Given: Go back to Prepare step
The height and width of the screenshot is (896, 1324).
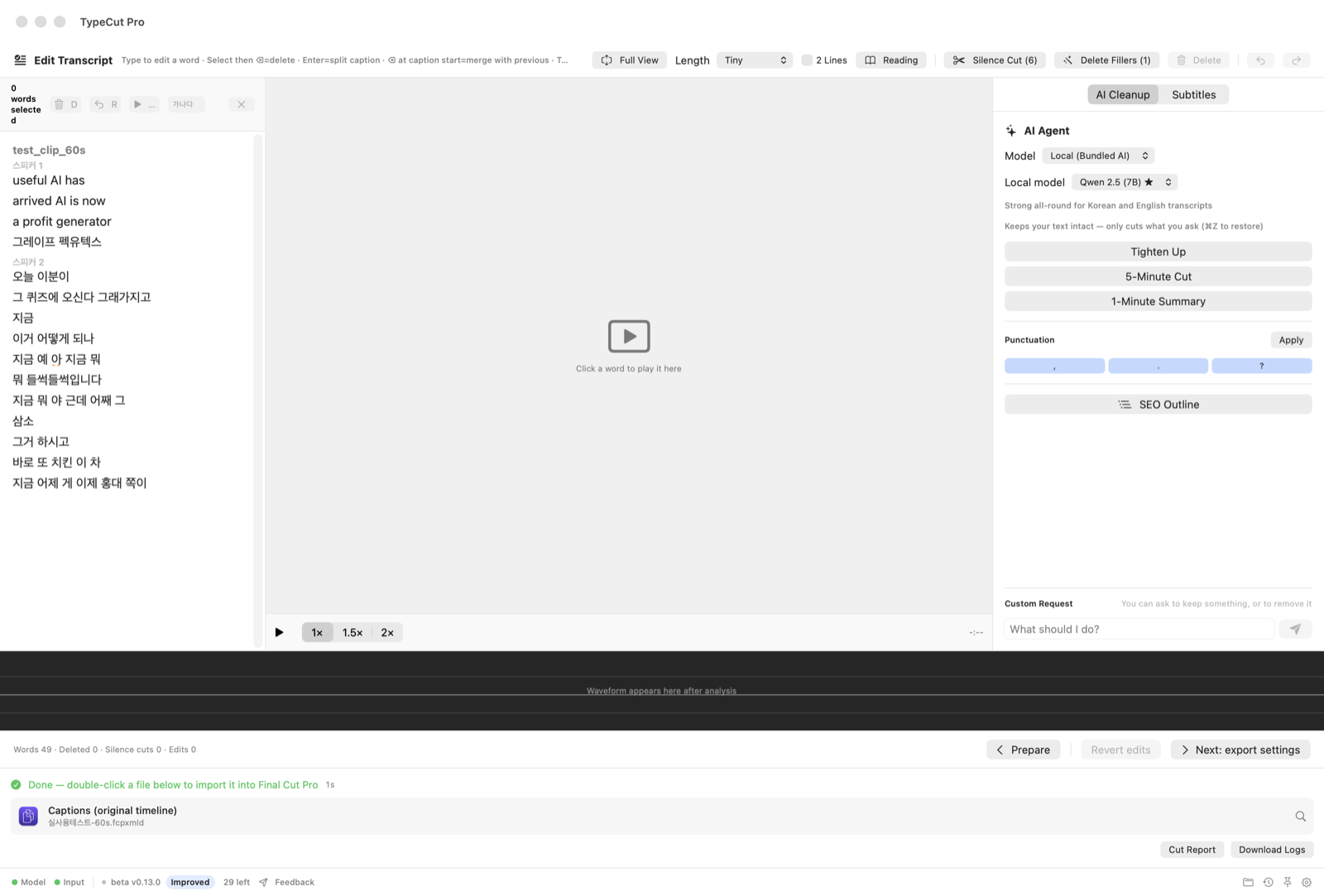Looking at the screenshot, I should pos(1023,750).
